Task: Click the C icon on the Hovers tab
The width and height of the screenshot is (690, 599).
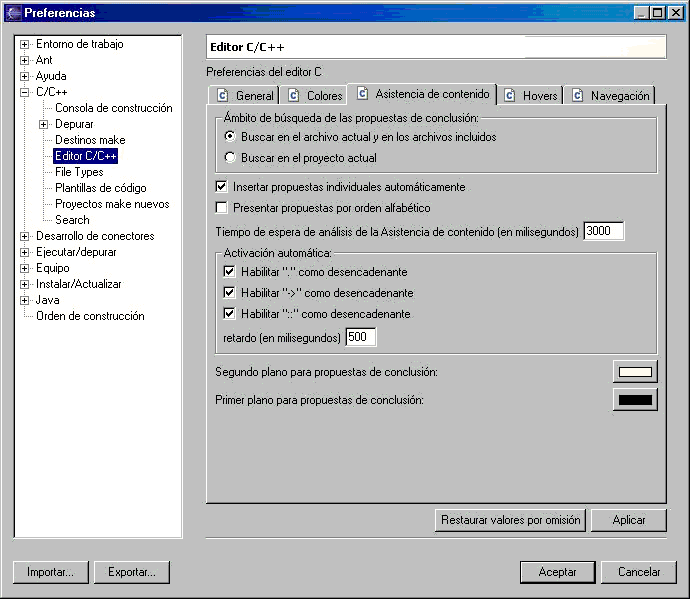Action: click(510, 96)
